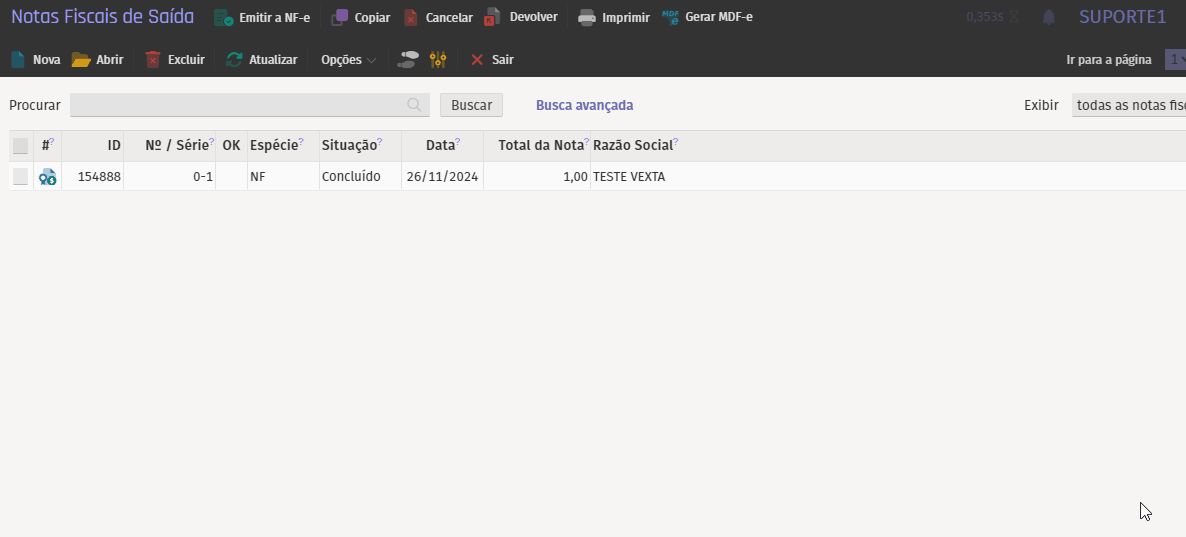1186x537 pixels.
Task: Toggle the select-all checkbox in the table header
Action: (20, 146)
